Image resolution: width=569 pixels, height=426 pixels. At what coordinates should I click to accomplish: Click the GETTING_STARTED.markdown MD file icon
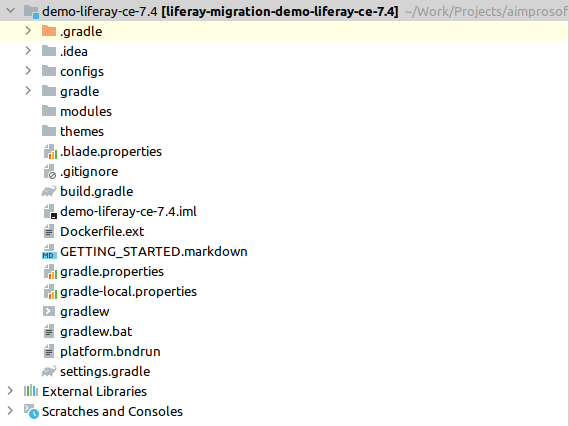click(x=49, y=251)
